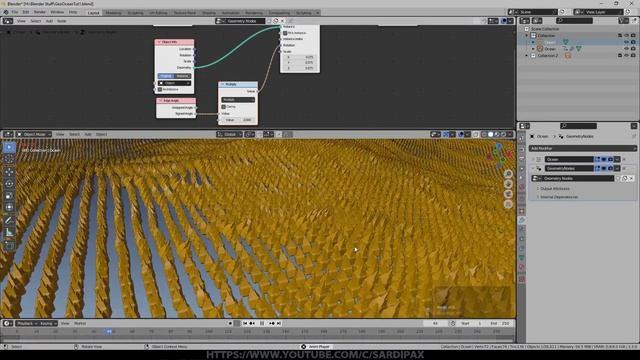Open the File menu
The height and width of the screenshot is (360, 640).
pyautogui.click(x=15, y=13)
